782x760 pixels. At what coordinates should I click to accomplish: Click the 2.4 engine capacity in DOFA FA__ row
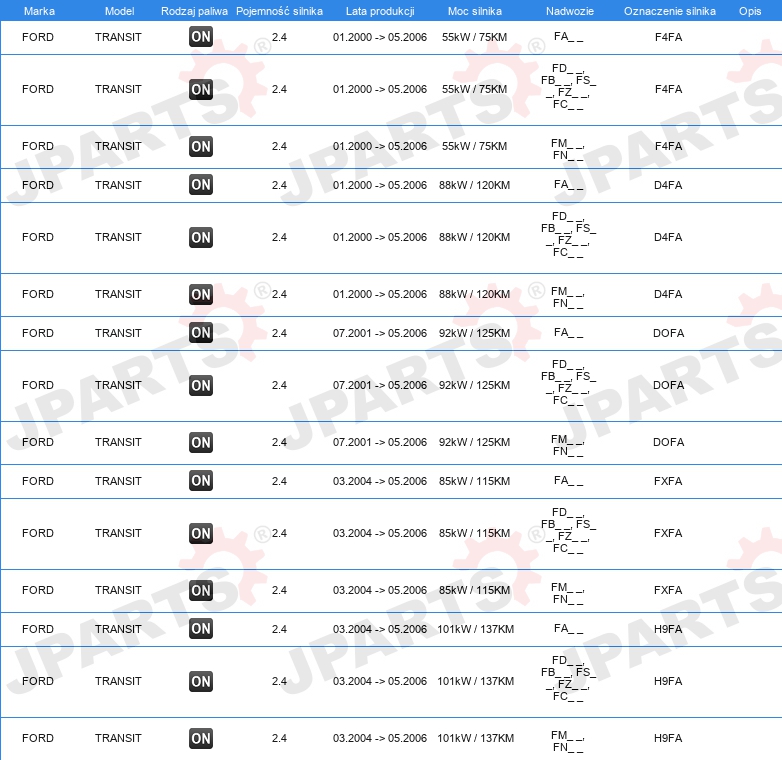click(279, 333)
